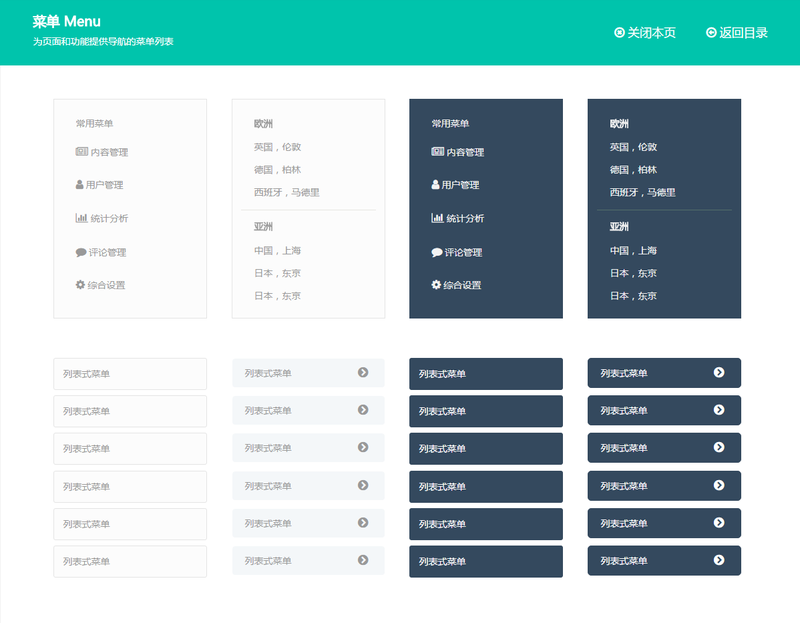Click chevron arrow on first dark 列表式菜单 row
800x623 pixels.
[x=719, y=373]
